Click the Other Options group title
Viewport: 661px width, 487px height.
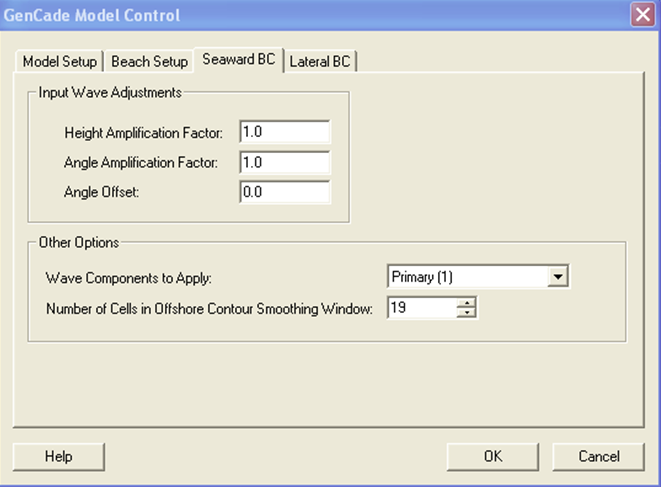[79, 242]
